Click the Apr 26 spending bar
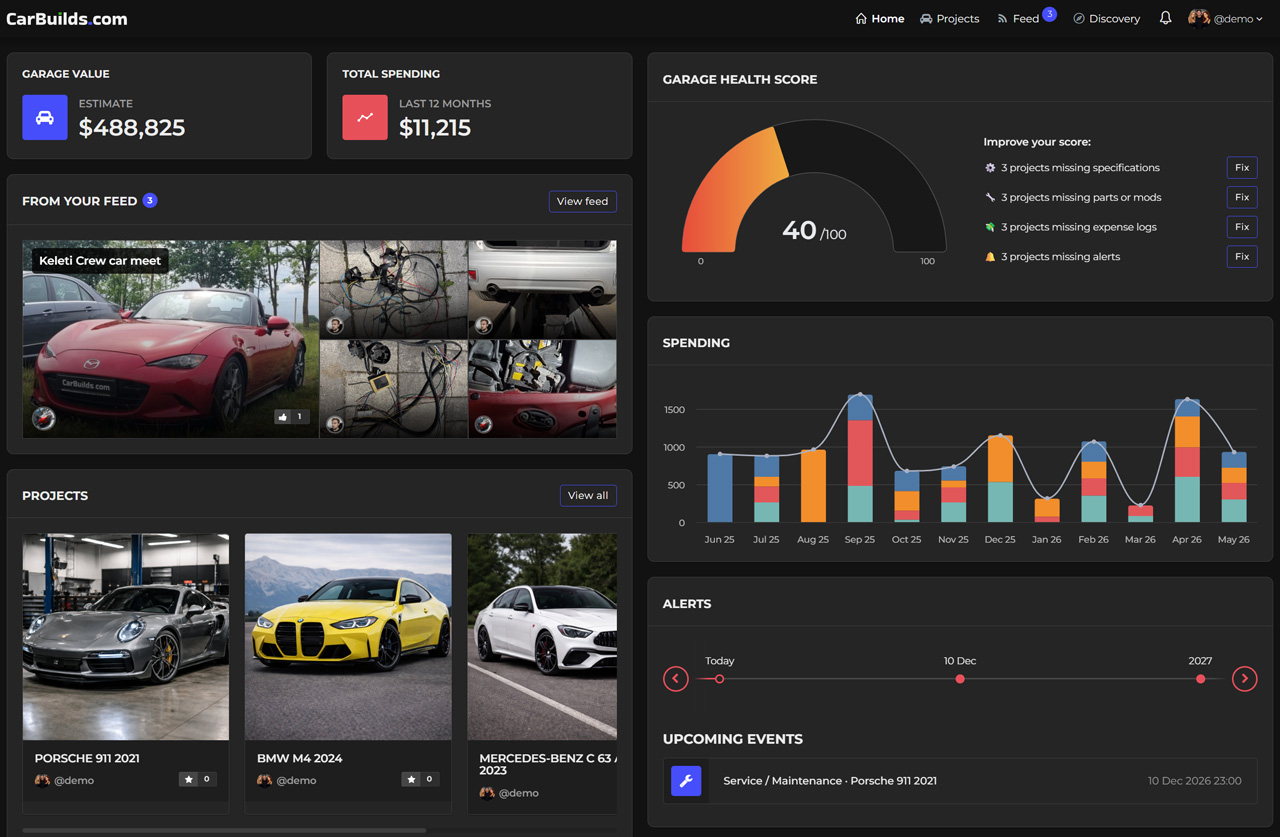This screenshot has height=837, width=1280. point(1187,461)
